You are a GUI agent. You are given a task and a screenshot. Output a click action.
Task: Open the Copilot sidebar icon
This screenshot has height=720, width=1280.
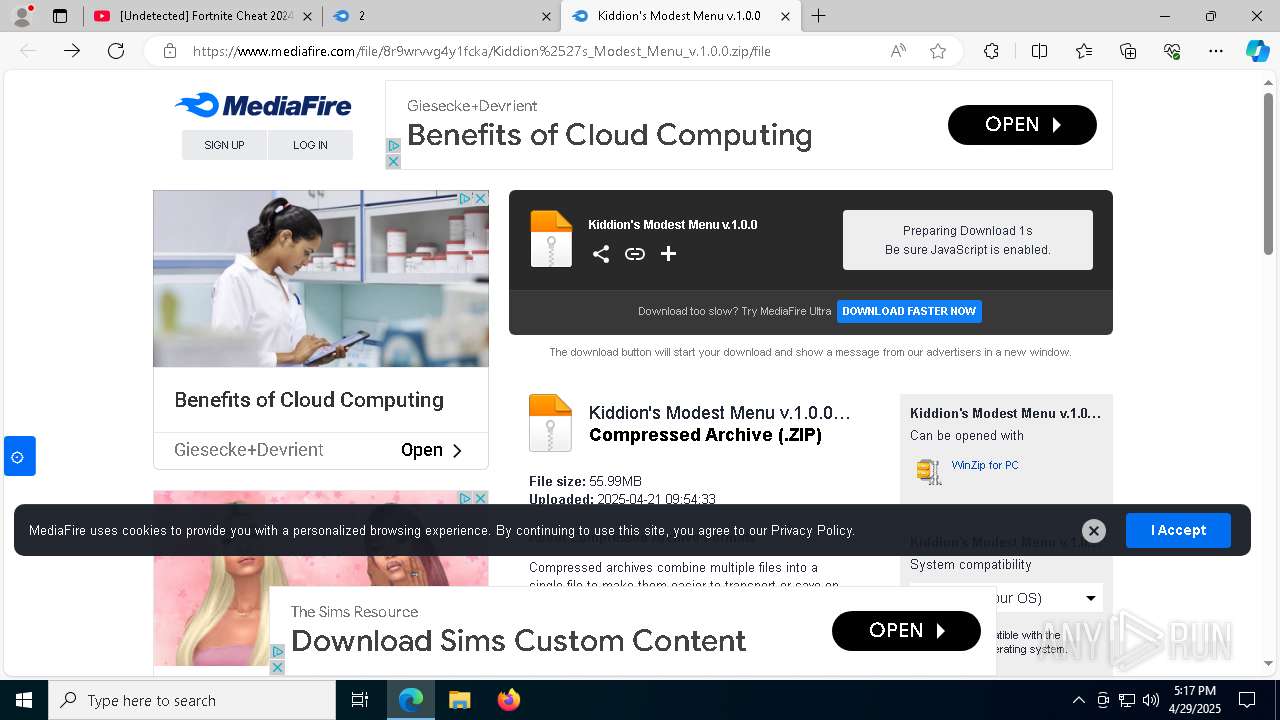tap(1257, 51)
